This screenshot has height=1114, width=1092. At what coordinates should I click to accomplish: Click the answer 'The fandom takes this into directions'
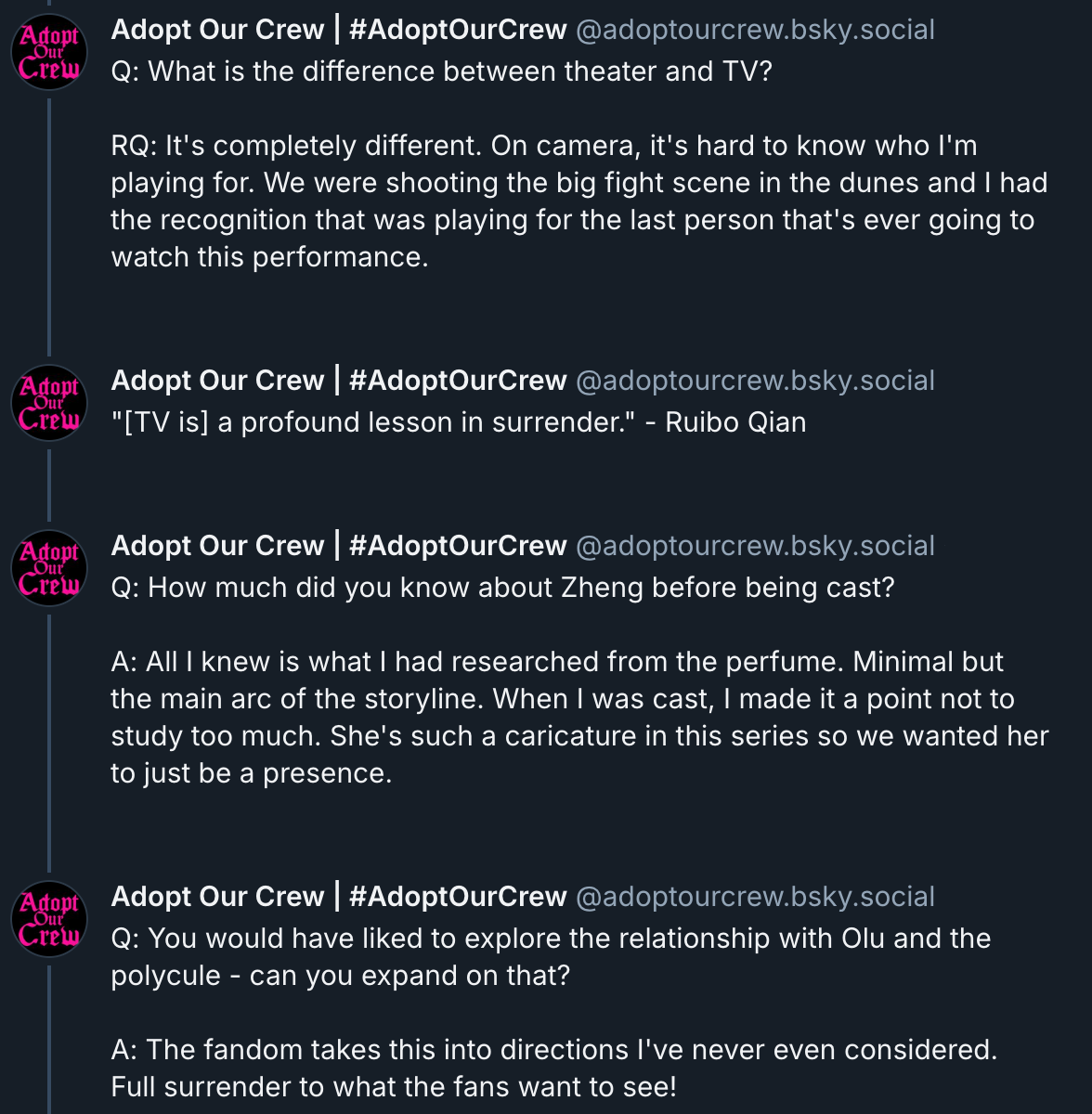click(x=553, y=1069)
